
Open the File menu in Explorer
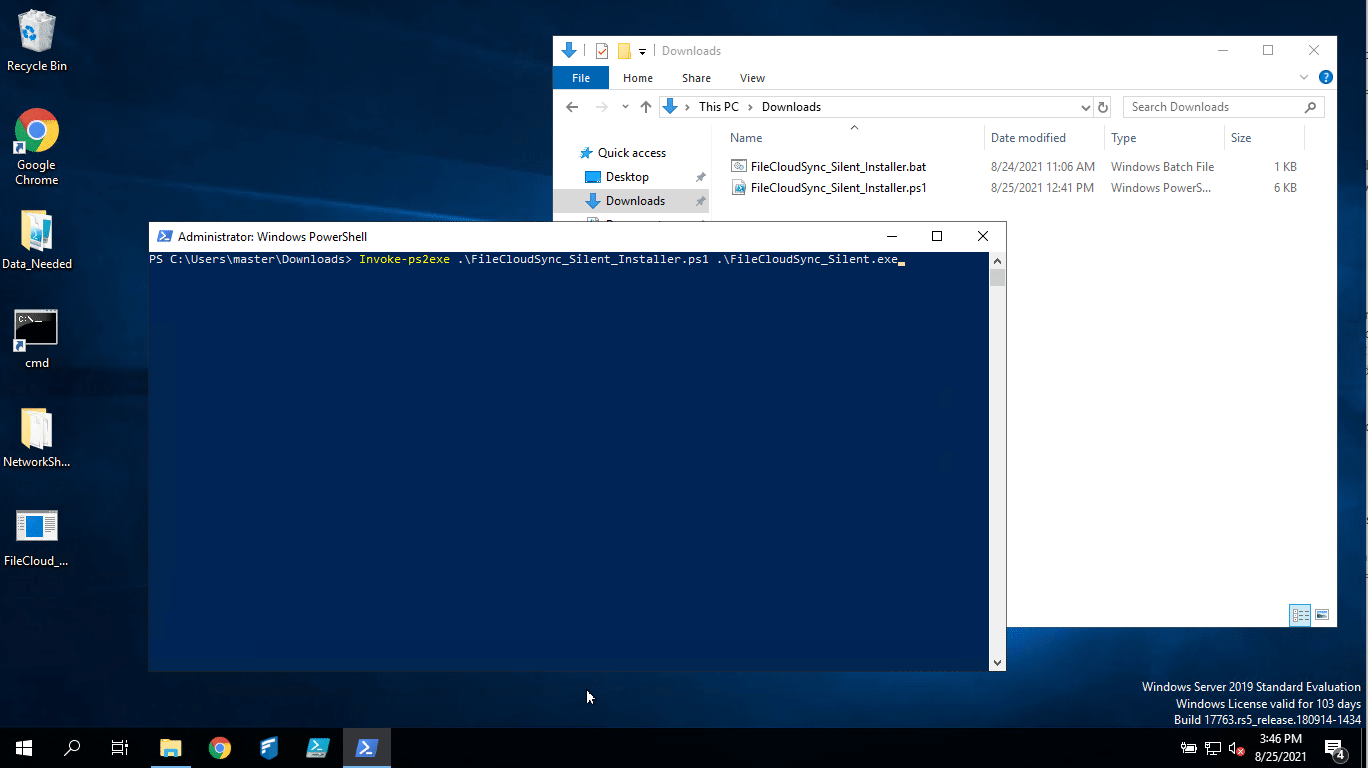pyautogui.click(x=581, y=78)
